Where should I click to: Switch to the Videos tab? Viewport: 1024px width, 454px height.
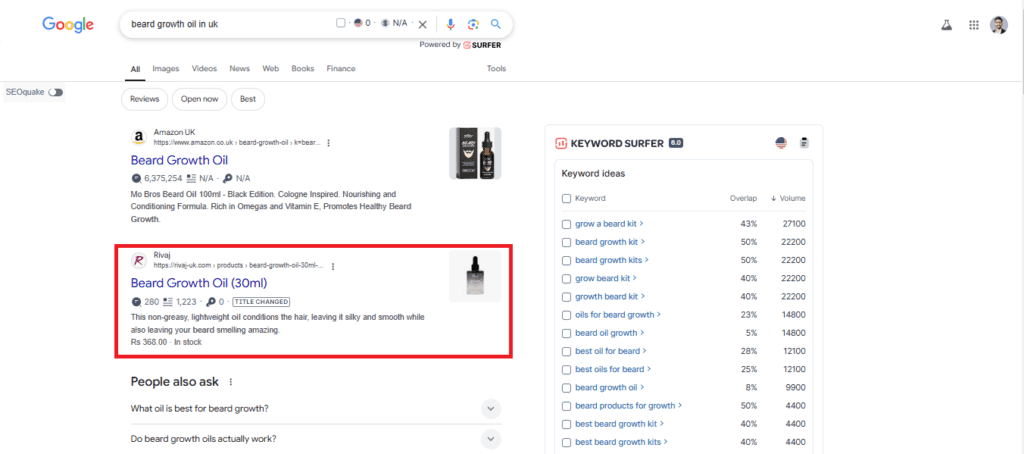coord(204,69)
